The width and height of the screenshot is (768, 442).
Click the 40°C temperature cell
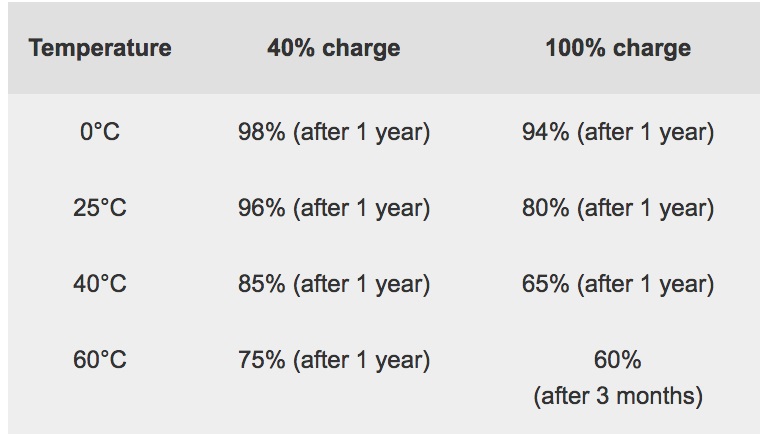click(100, 284)
